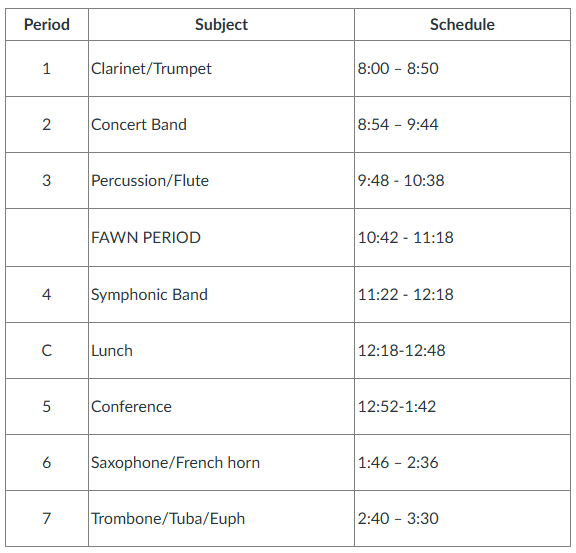Image resolution: width=576 pixels, height=553 pixels.
Task: Select the 10:42 - 11:18 time cell
Action: [x=462, y=238]
